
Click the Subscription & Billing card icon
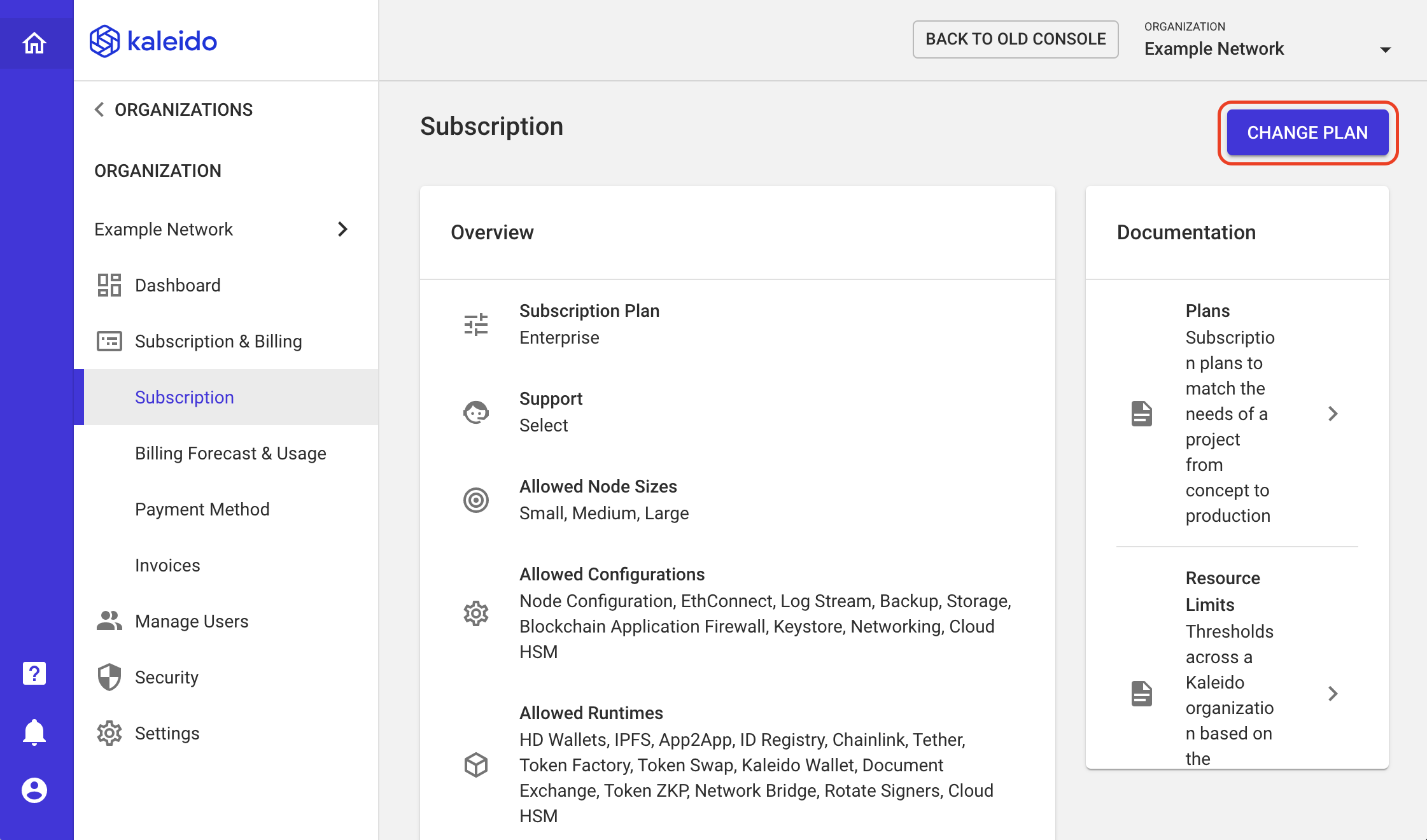coord(109,341)
